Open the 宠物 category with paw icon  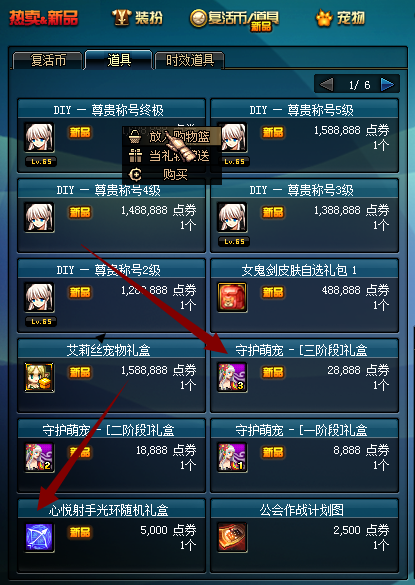(340, 18)
